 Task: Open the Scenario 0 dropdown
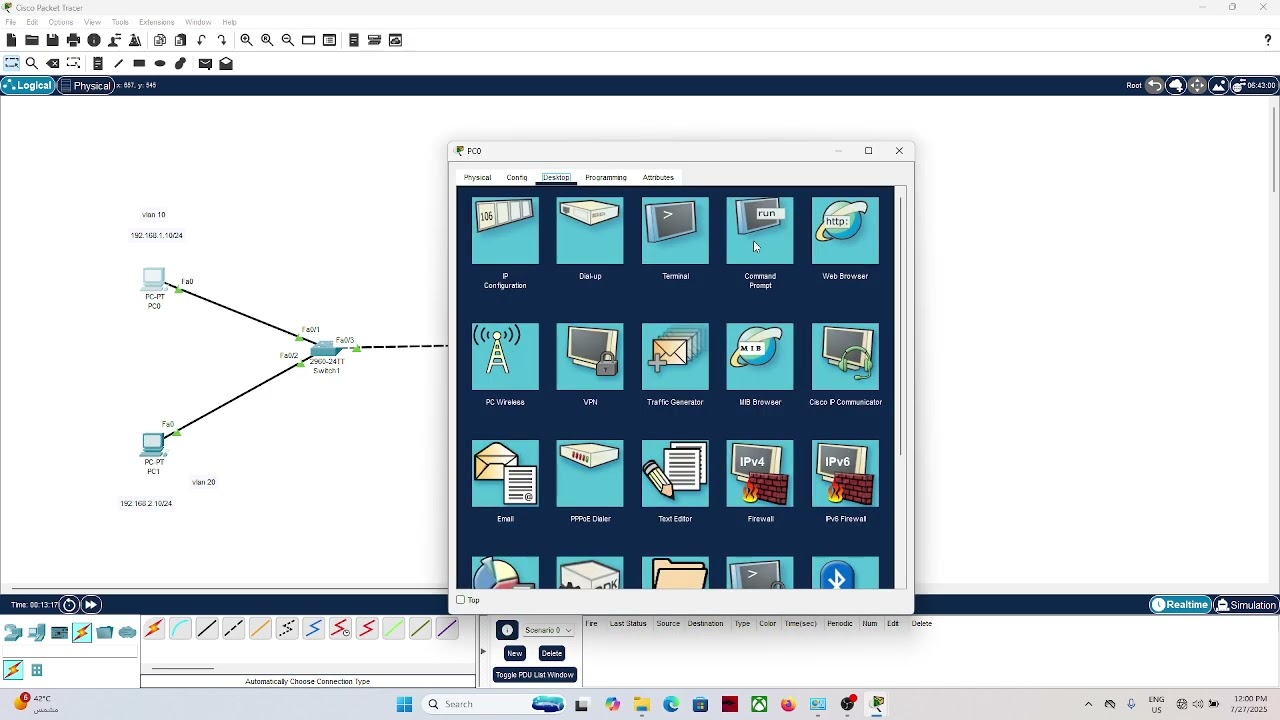tap(548, 630)
